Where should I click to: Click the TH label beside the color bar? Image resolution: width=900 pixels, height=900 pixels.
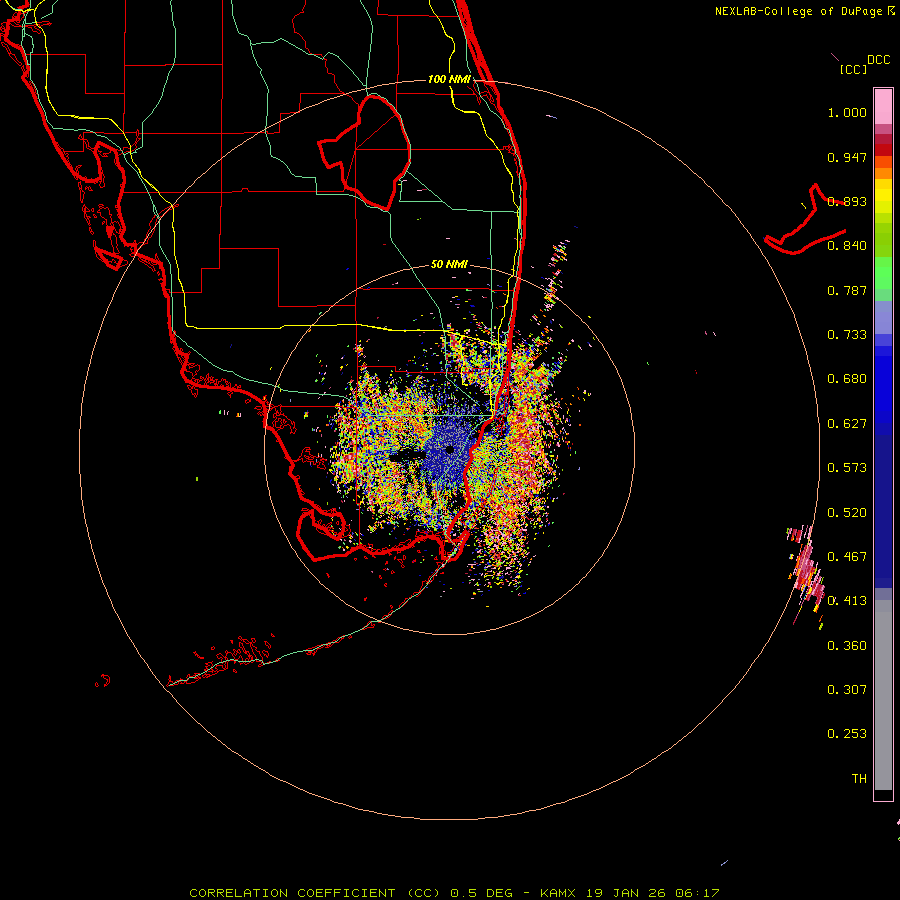[859, 779]
